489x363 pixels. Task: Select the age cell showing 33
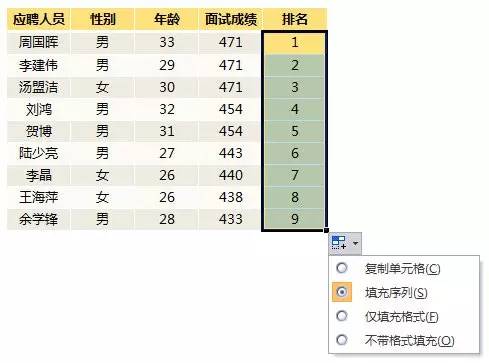(167, 42)
